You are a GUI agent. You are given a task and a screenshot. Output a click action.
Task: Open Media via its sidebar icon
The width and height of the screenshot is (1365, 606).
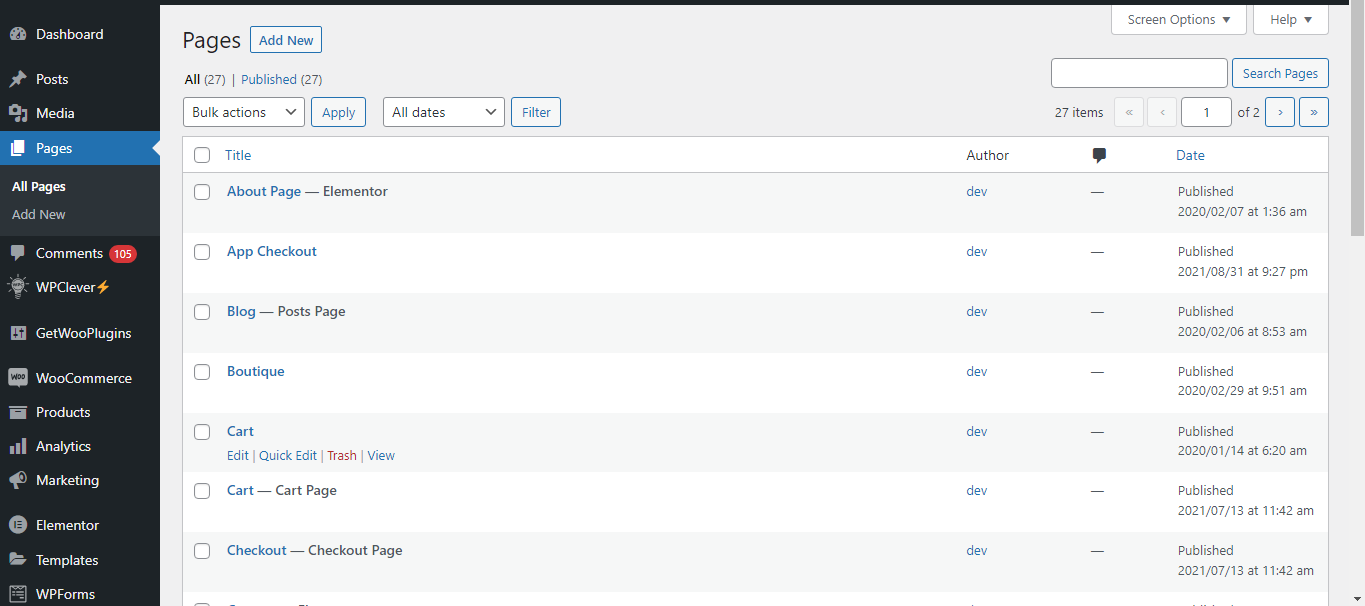coord(18,113)
